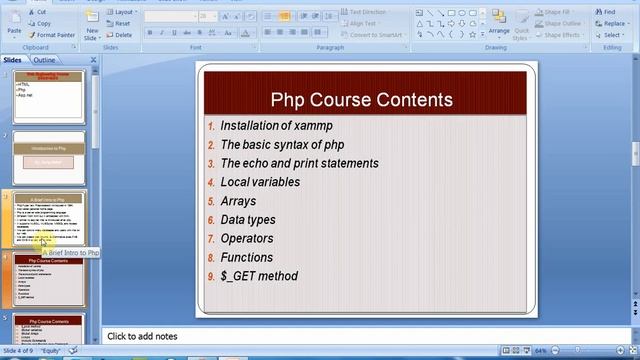The image size is (640, 360).
Task: Open the line spacing options
Action: 329,16
